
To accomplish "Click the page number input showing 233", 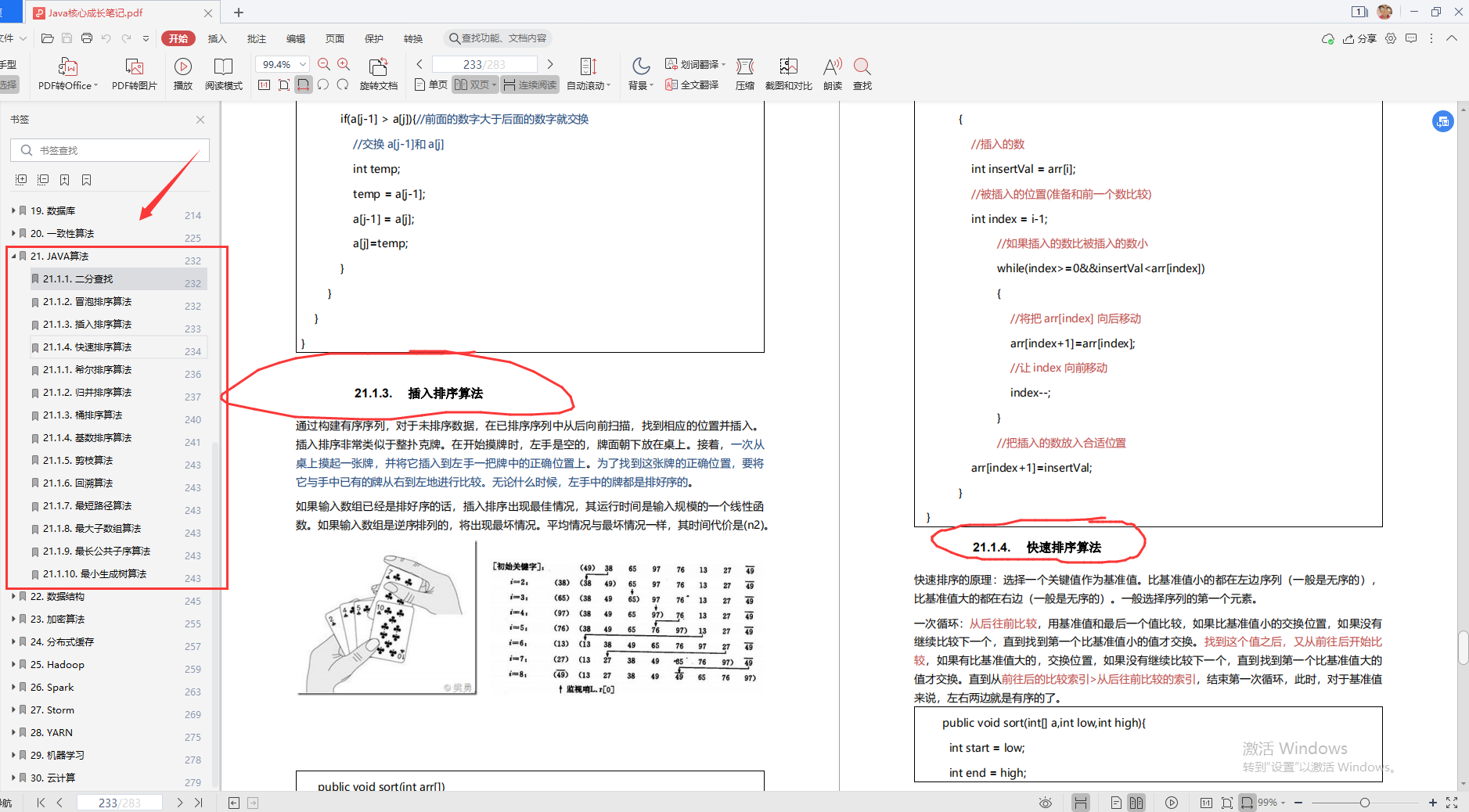I will 485,63.
